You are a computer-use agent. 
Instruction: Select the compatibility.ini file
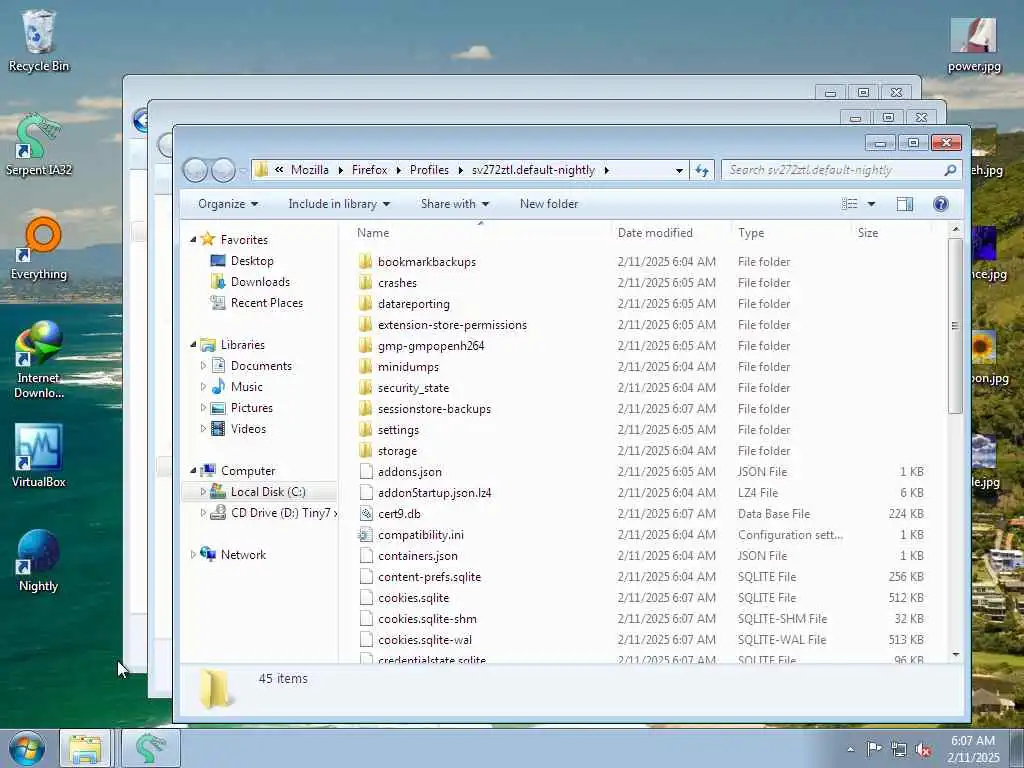421,535
